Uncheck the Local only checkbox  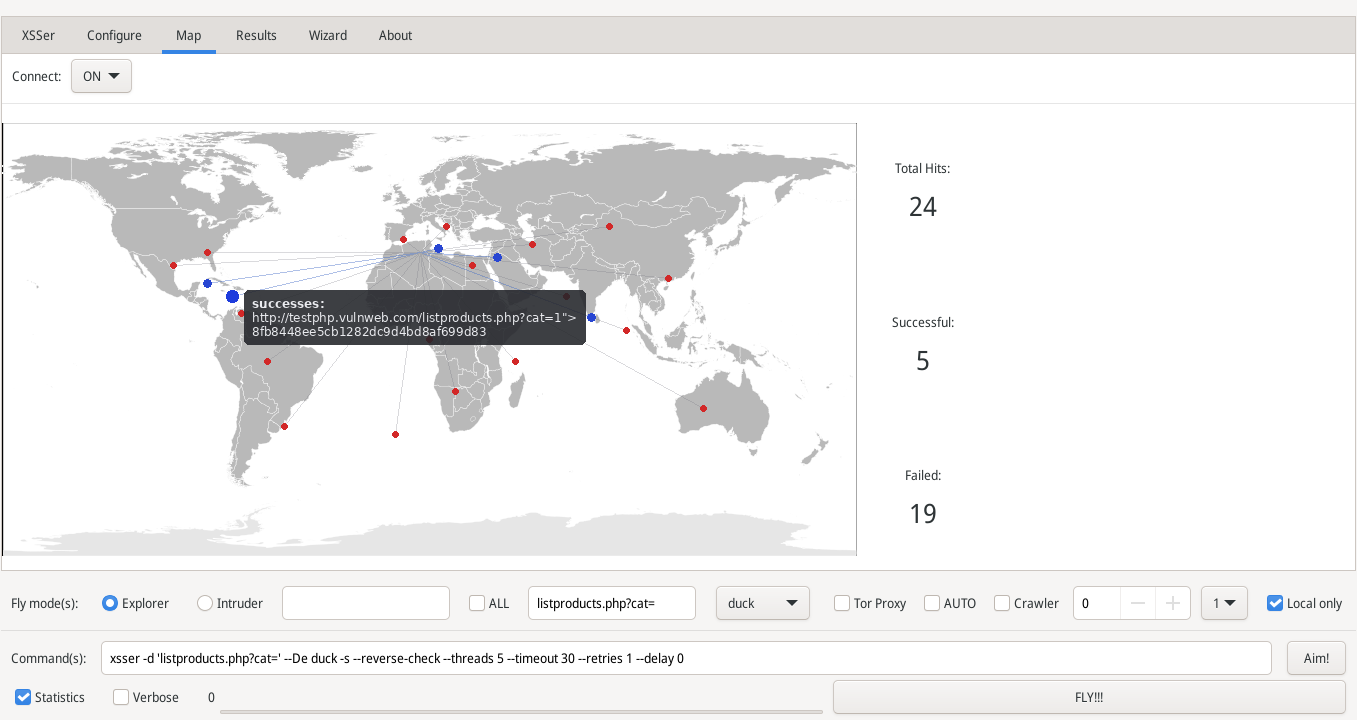[1304, 603]
